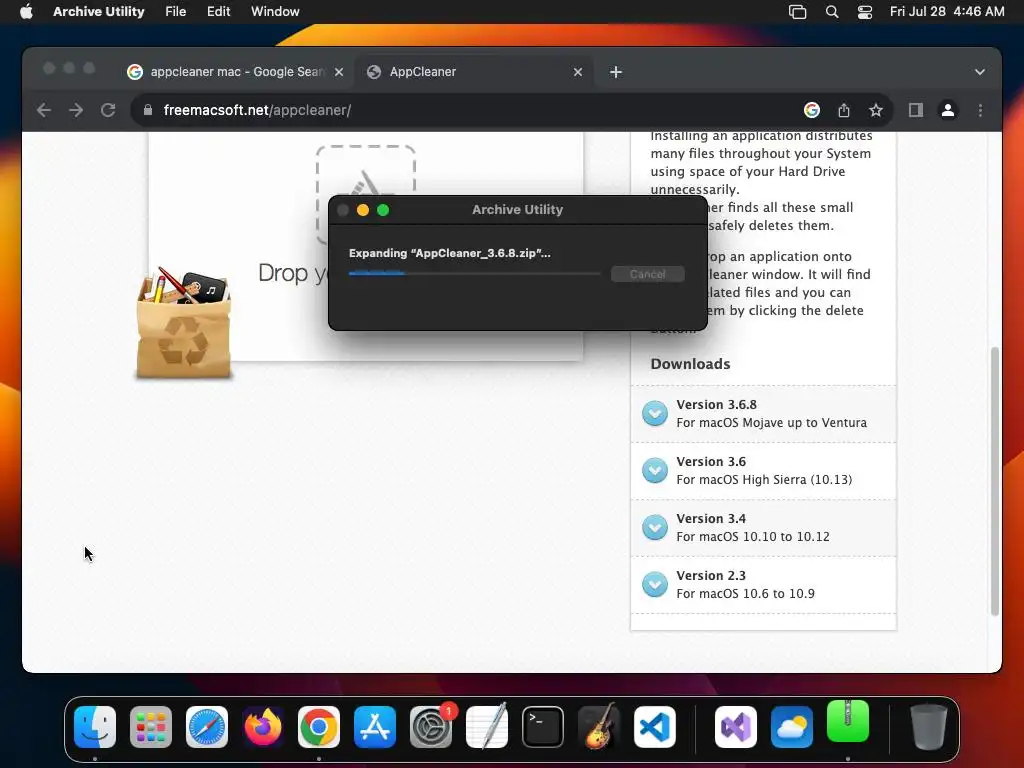Toggle Chrome side panel
The height and width of the screenshot is (768, 1024).
[x=916, y=110]
